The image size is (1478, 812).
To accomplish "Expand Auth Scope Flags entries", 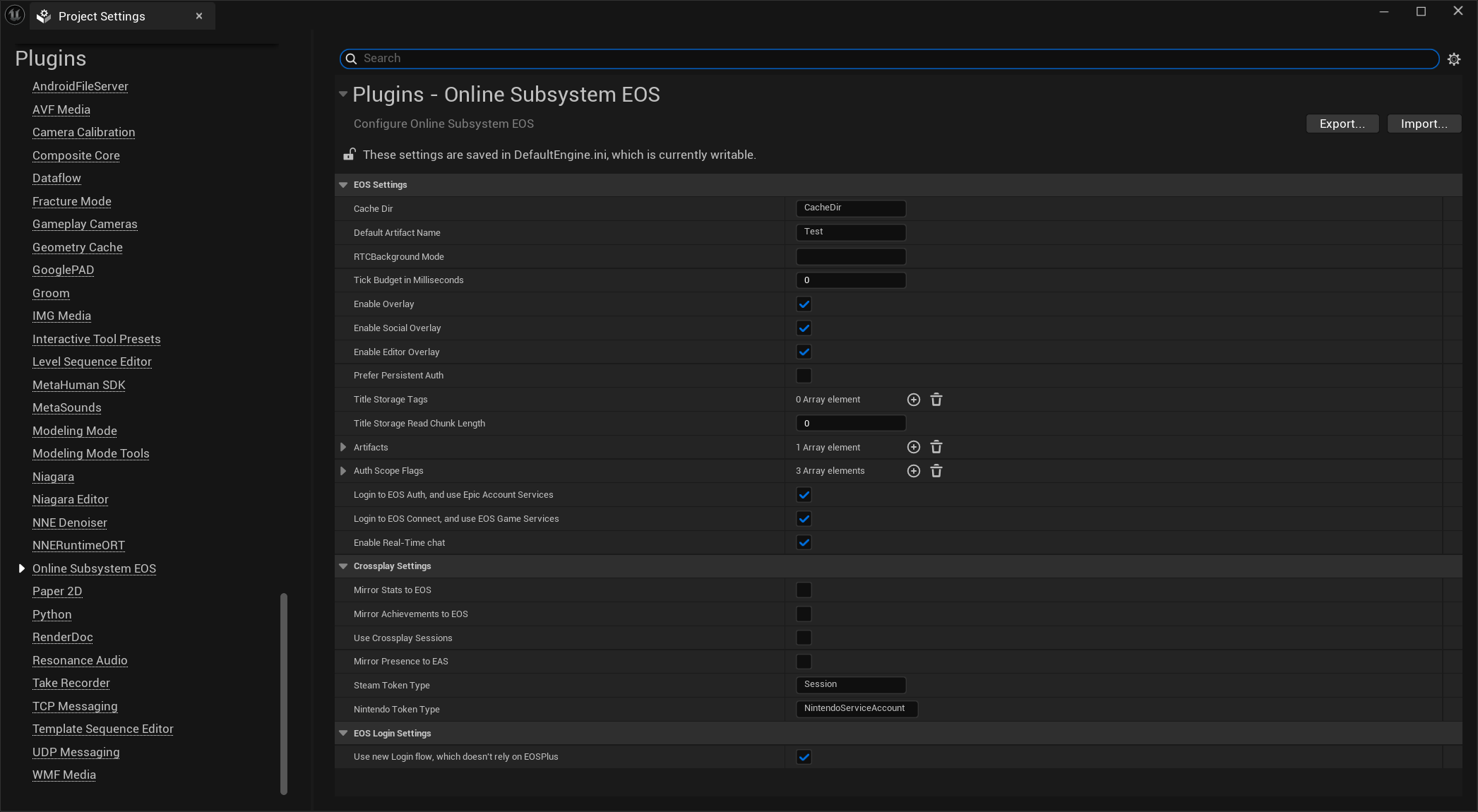I will [x=343, y=471].
